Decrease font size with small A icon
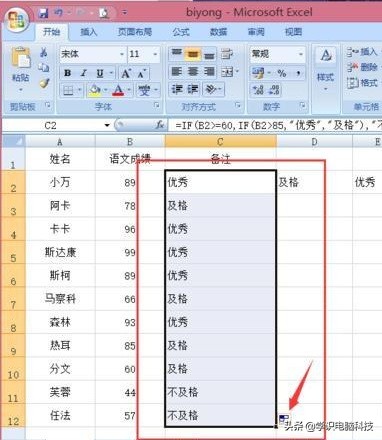 click(x=141, y=73)
